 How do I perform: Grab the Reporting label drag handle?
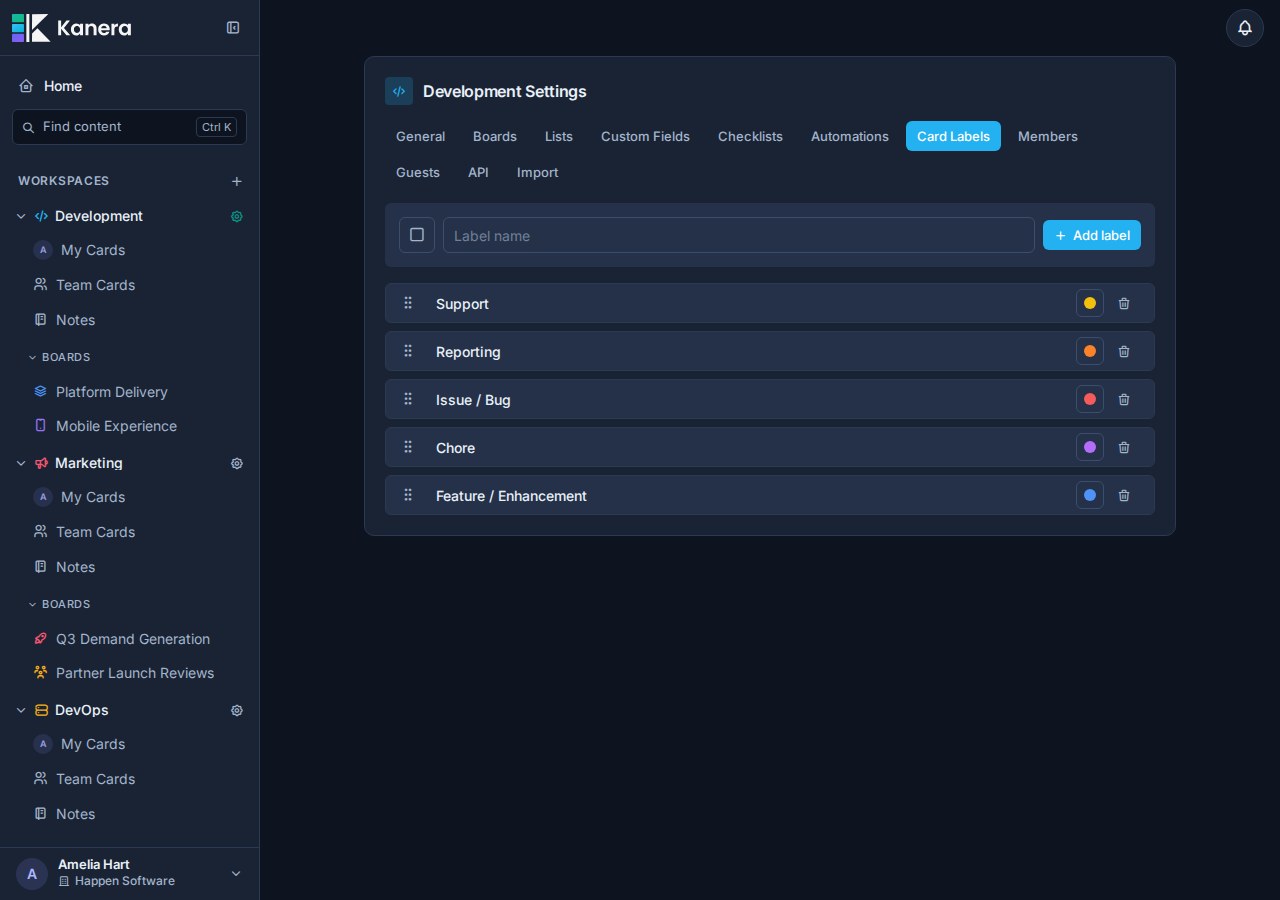408,351
